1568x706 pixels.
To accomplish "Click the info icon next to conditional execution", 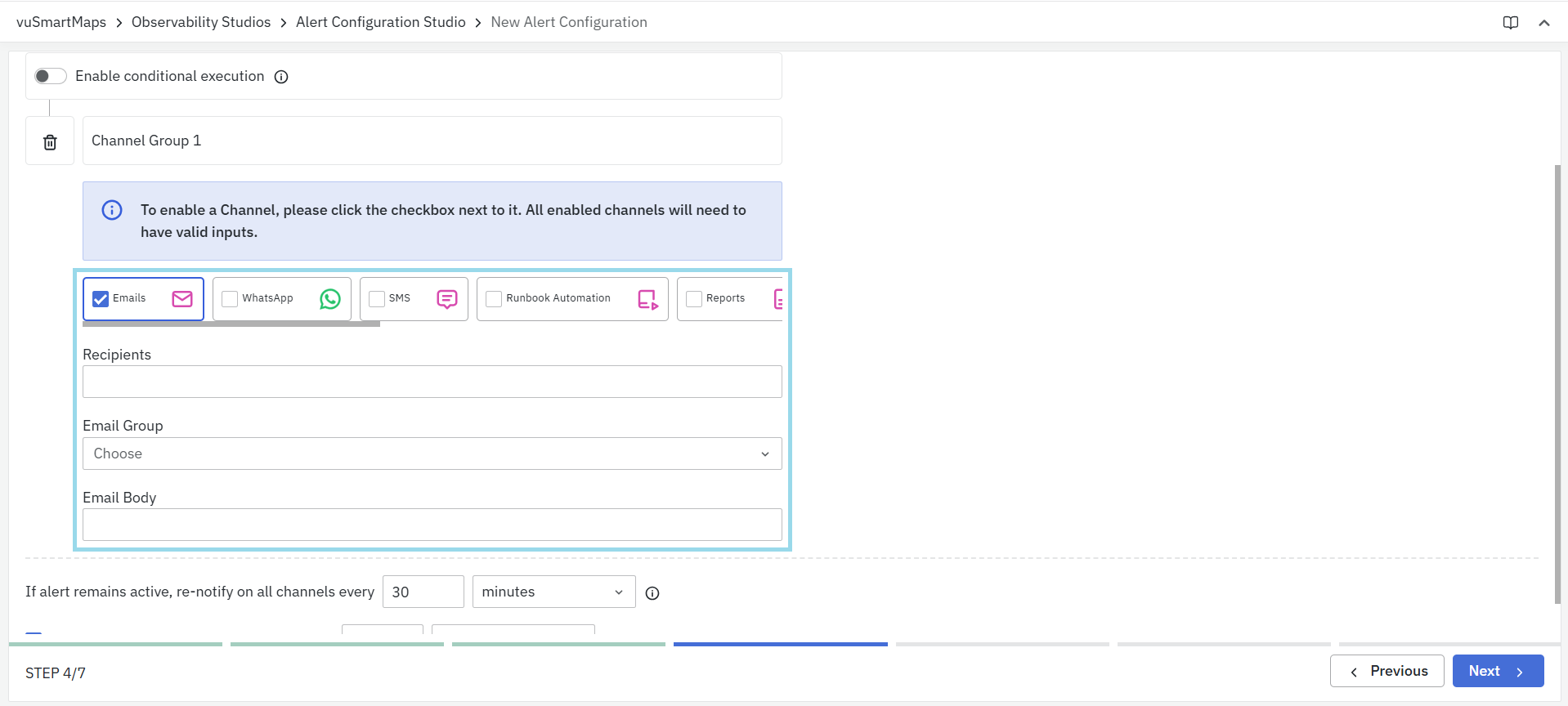I will [x=281, y=77].
